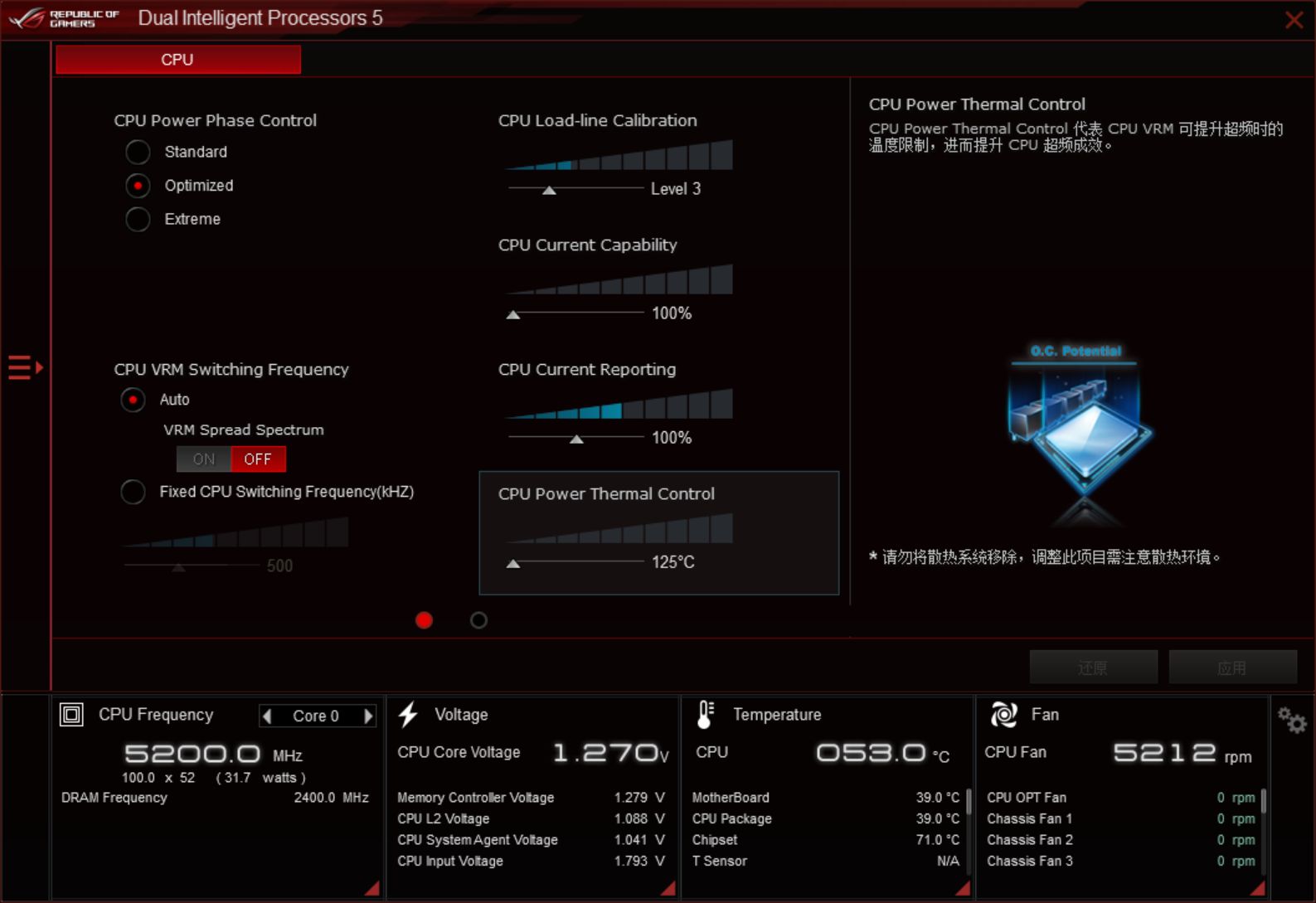Click the DRAM Frequency row
This screenshot has width=1316, height=903.
(216, 798)
